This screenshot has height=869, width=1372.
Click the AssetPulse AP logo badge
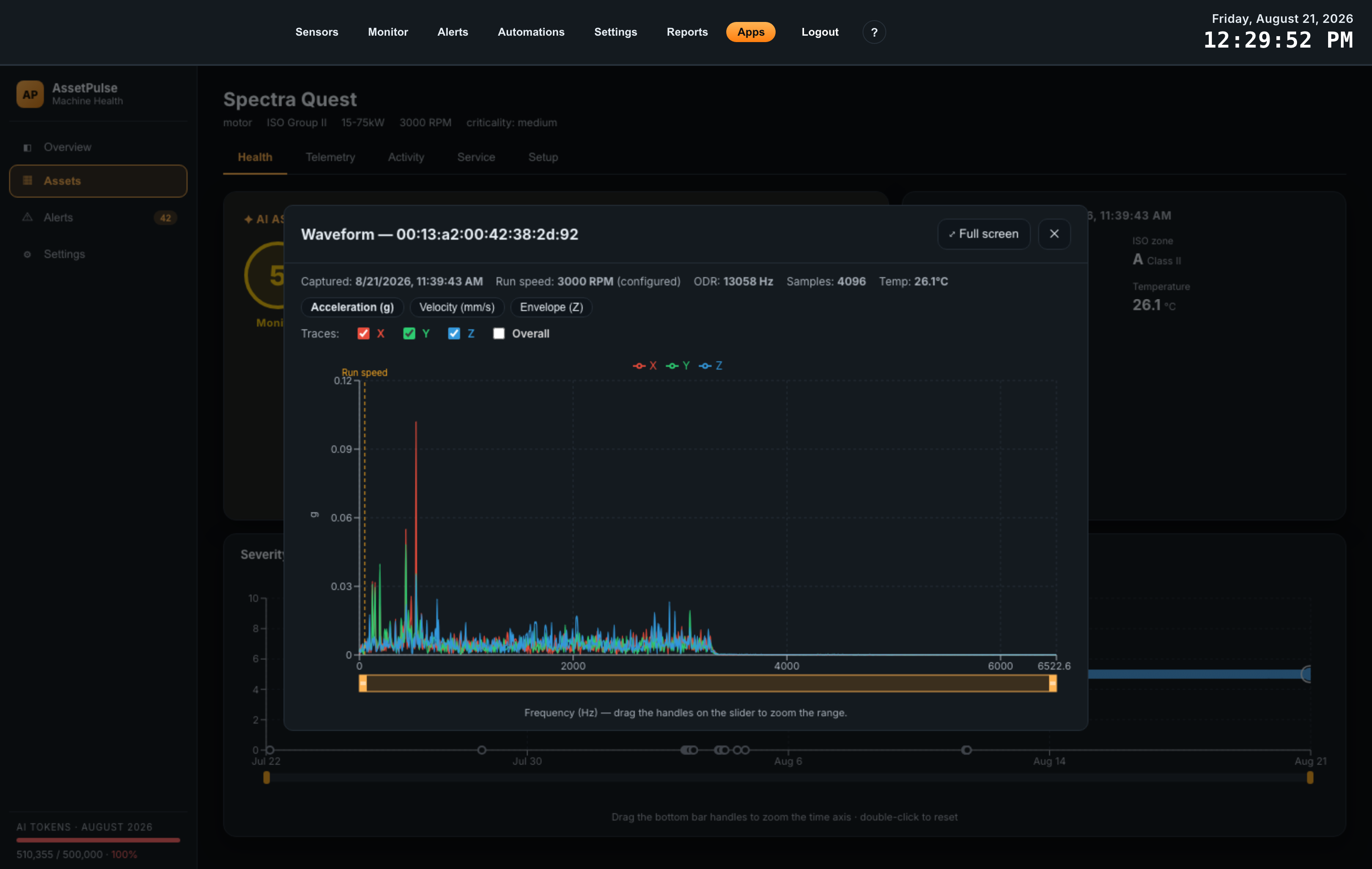coord(30,94)
